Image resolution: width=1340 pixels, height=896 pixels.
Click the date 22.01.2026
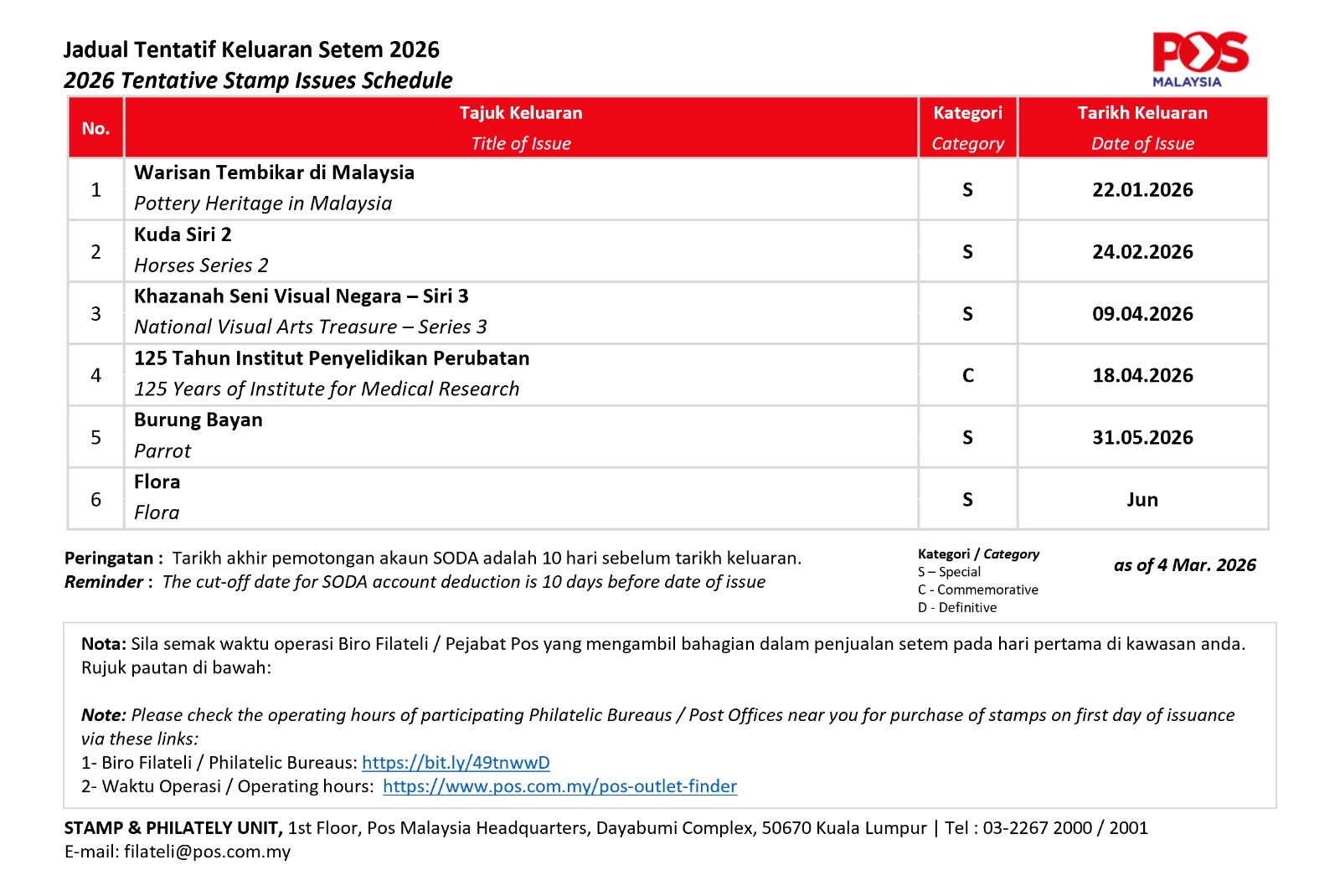point(1142,190)
